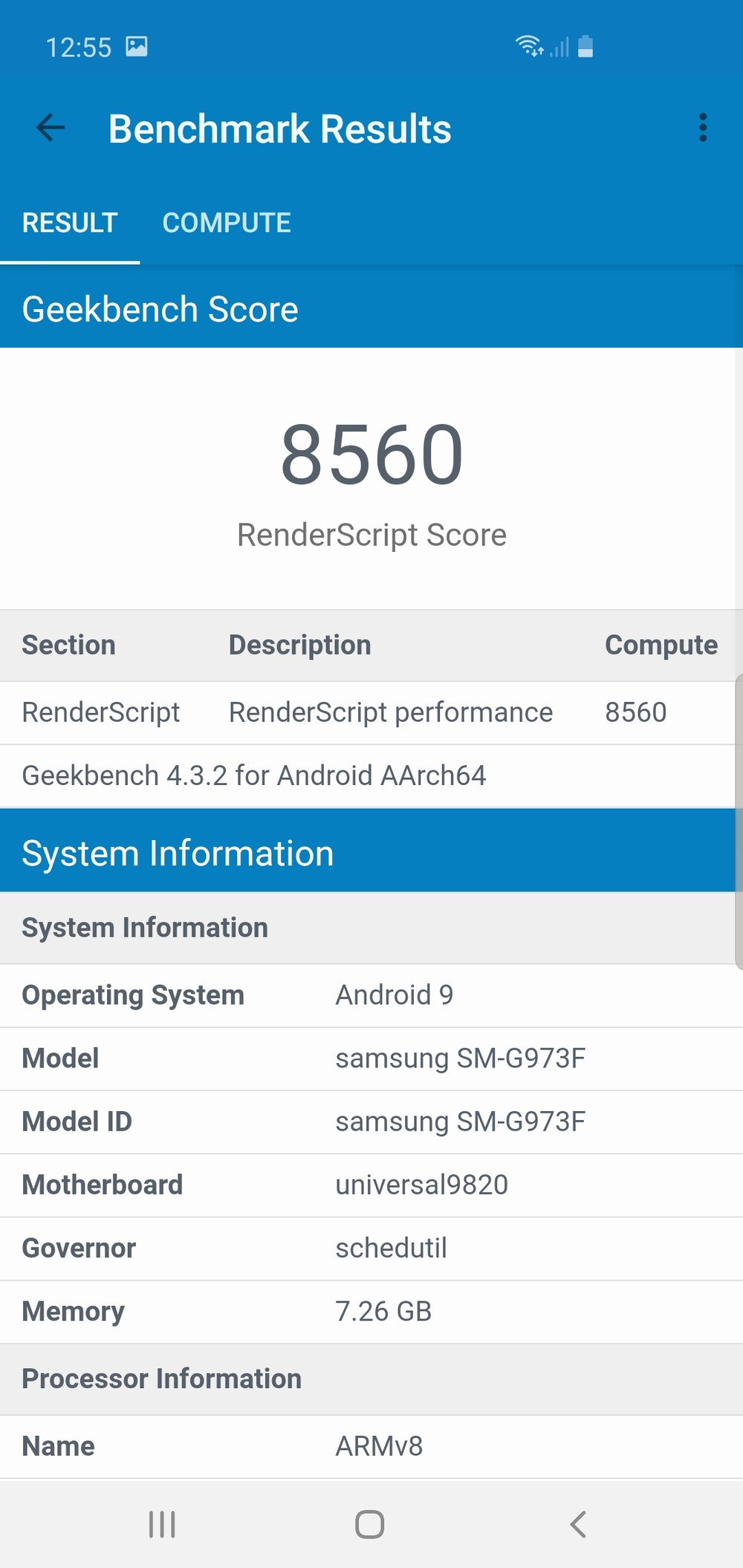This screenshot has height=1568, width=743.
Task: Tap 'RenderScript performance' description cell
Action: pos(391,712)
